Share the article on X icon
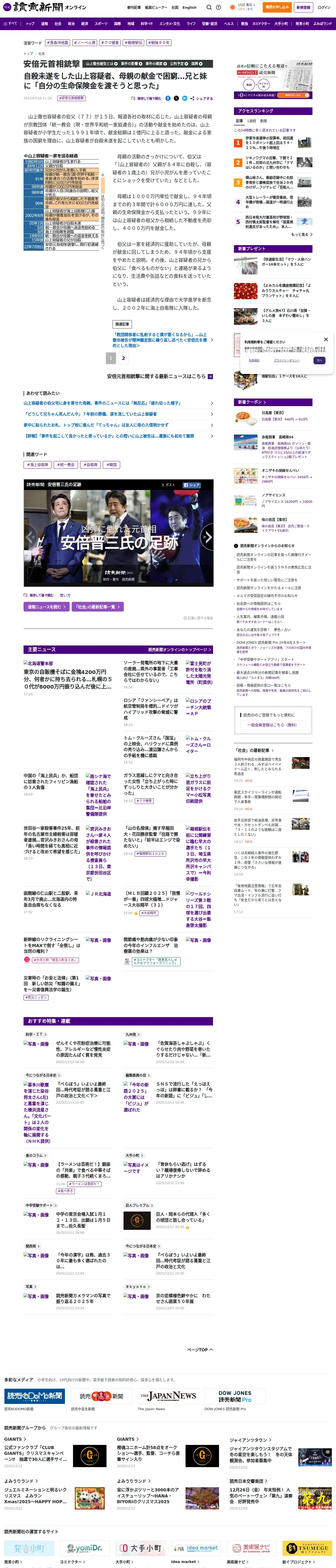Image resolution: width=336 pixels, height=1568 pixels. coord(176,98)
